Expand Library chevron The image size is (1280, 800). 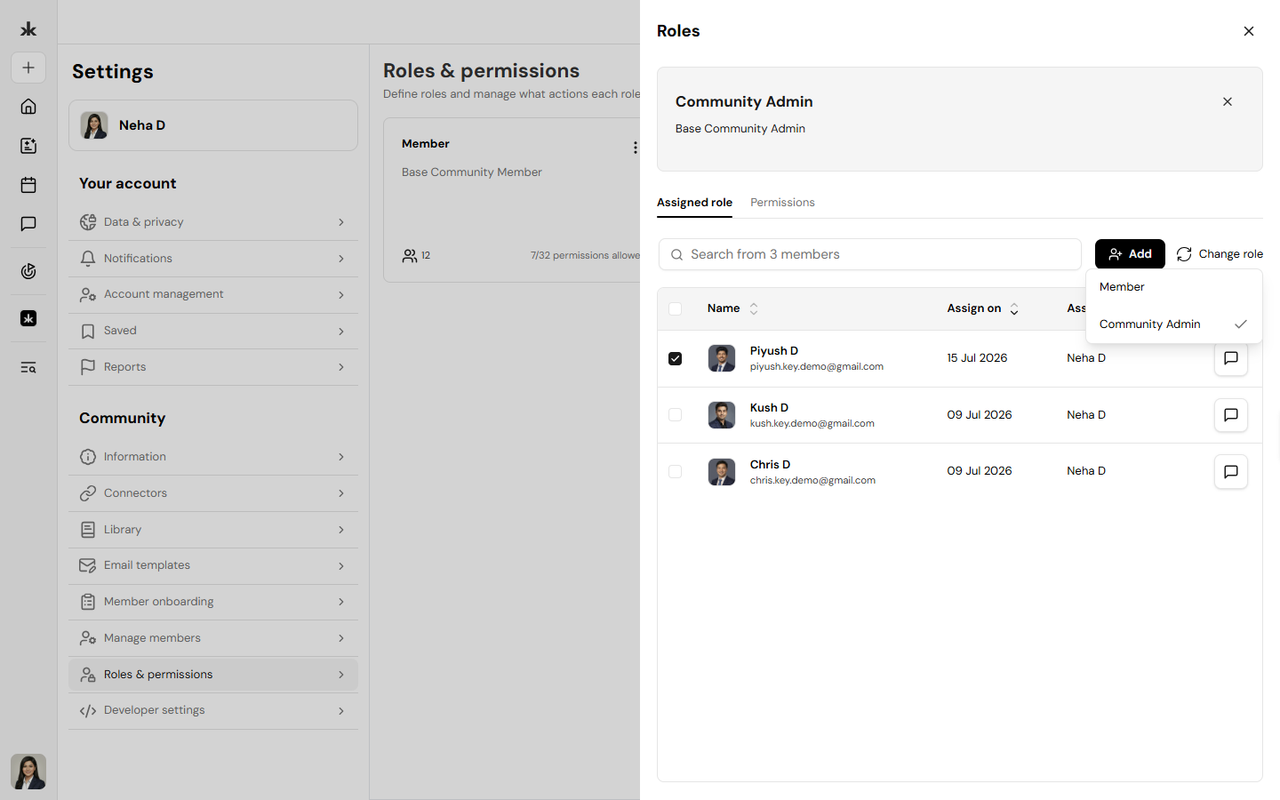point(341,530)
